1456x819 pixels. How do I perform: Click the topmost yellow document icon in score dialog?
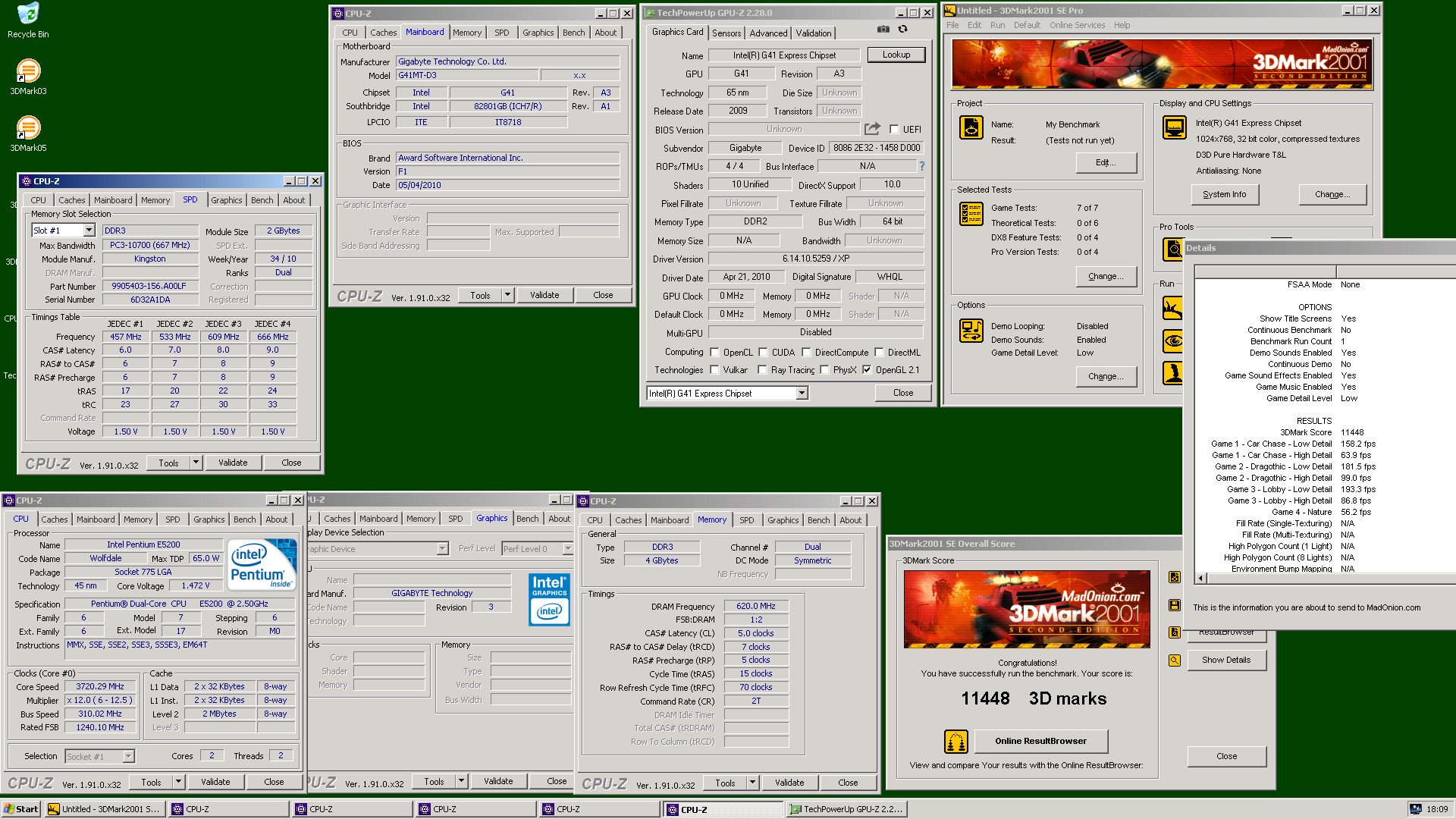coord(1175,577)
